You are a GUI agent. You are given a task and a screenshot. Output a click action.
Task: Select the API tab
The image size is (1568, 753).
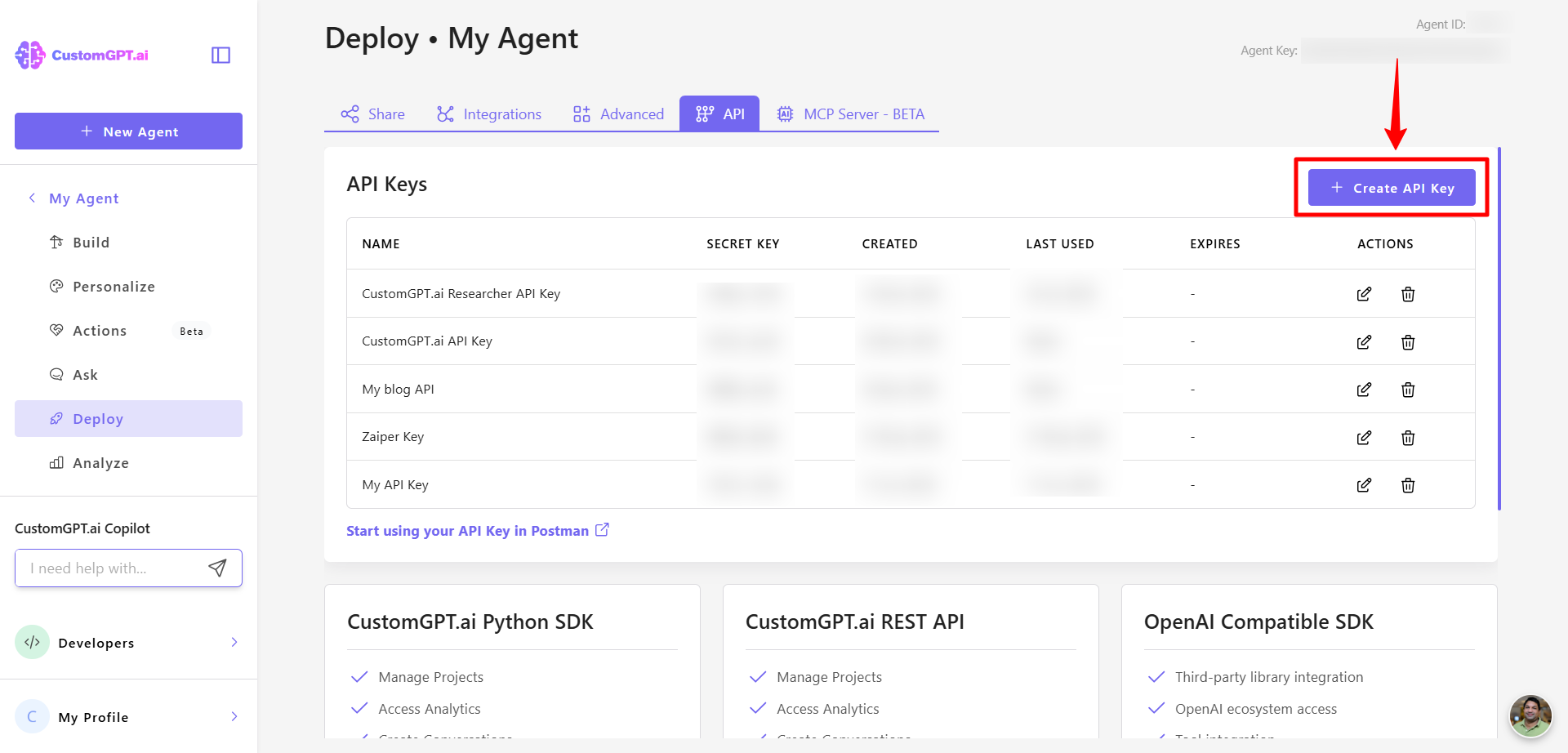point(719,114)
